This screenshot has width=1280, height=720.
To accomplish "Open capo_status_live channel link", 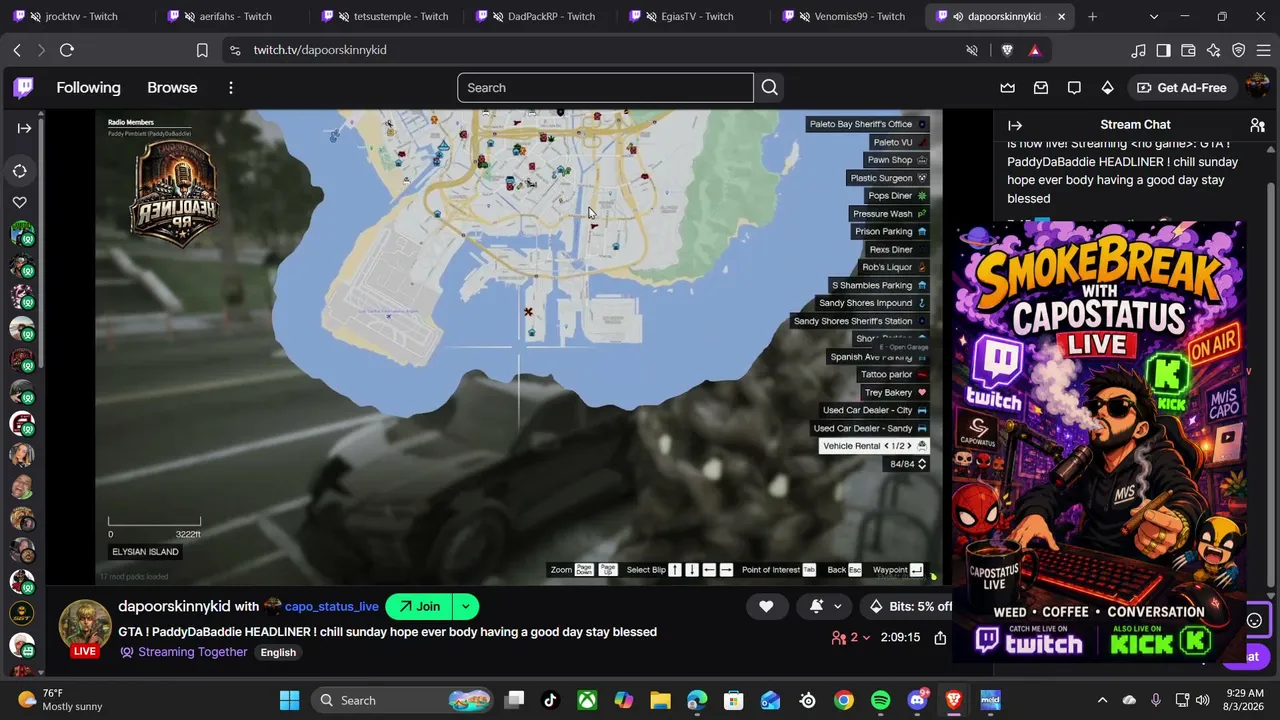I will point(331,606).
